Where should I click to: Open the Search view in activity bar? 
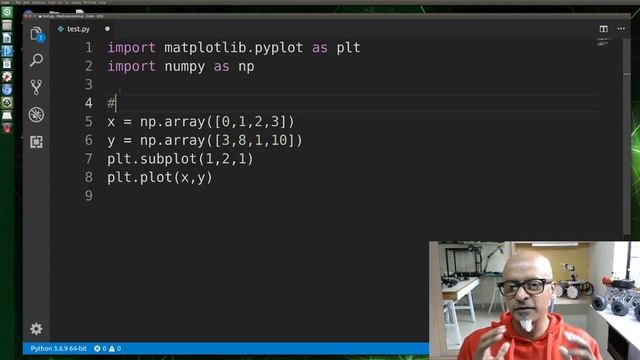[x=36, y=60]
